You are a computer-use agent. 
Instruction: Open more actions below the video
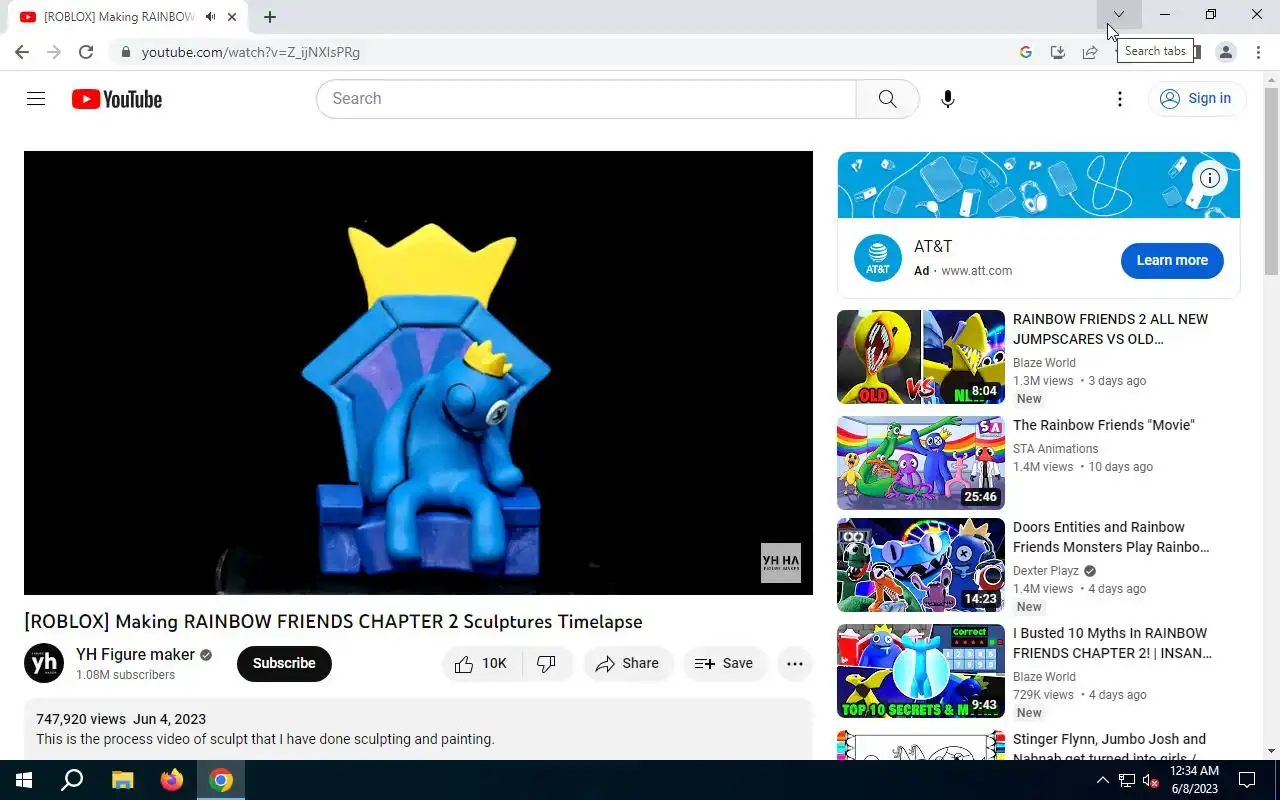[795, 664]
